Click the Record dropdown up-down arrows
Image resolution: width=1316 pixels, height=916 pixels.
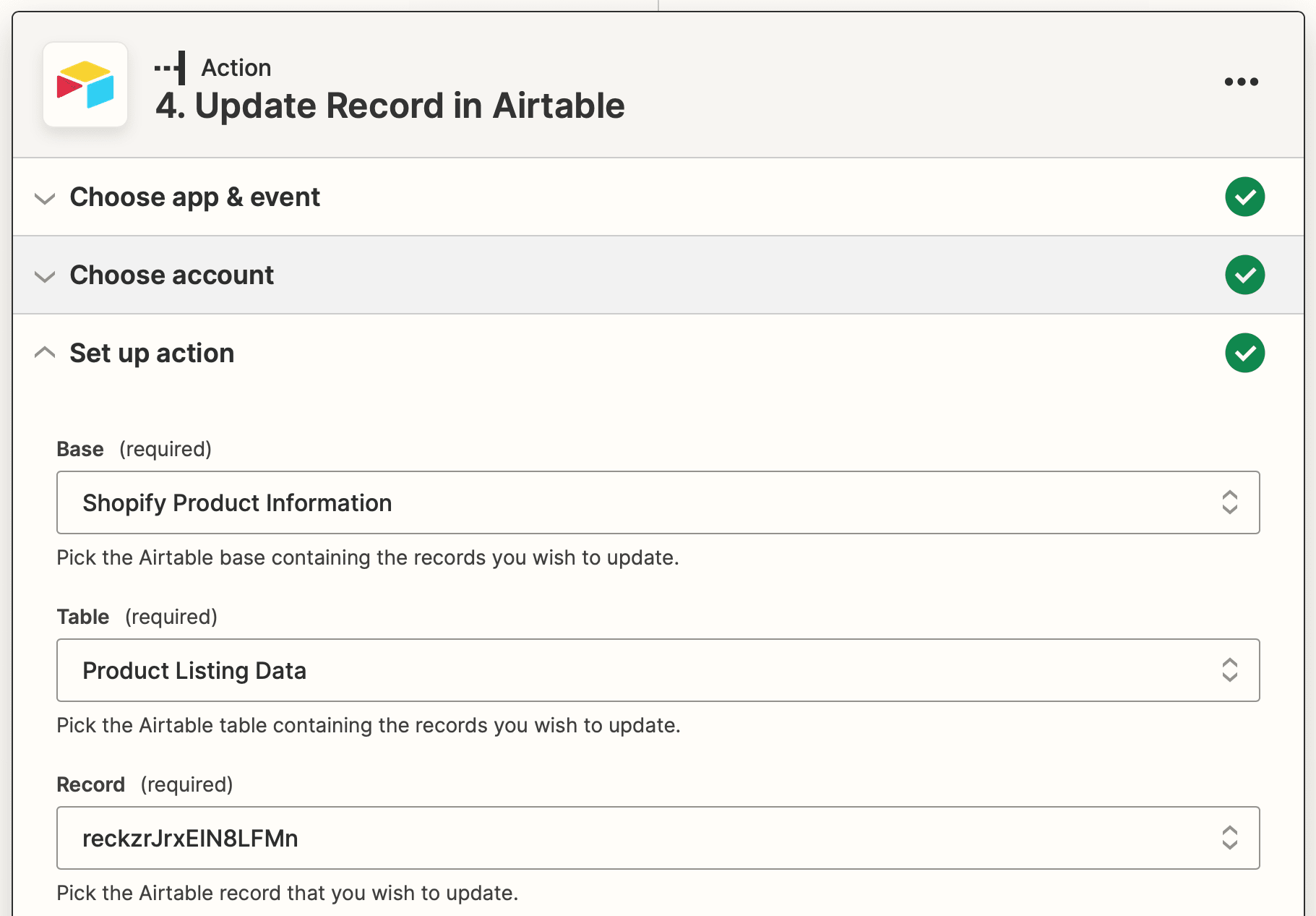tap(1229, 838)
